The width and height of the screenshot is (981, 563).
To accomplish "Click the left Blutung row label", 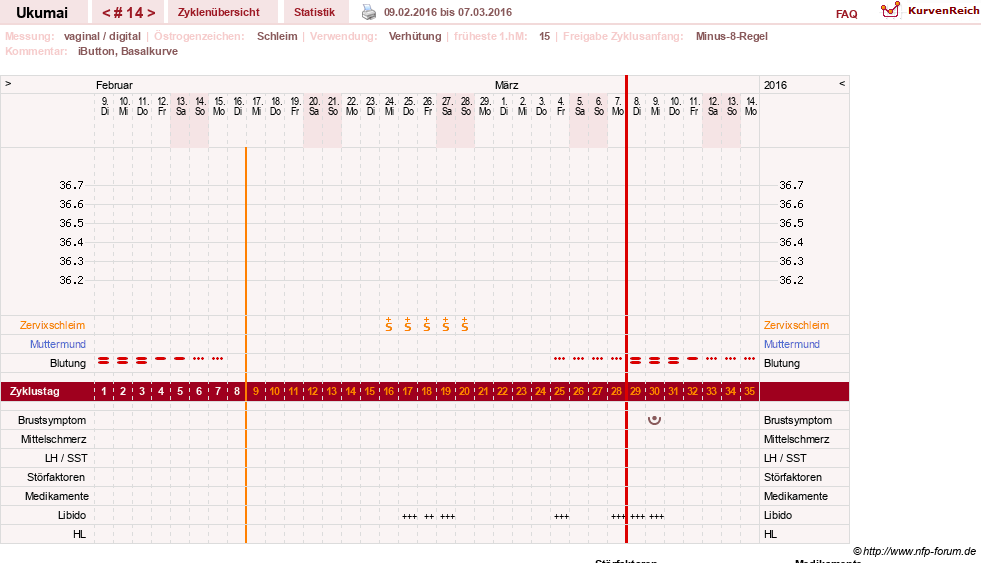I will pos(68,363).
